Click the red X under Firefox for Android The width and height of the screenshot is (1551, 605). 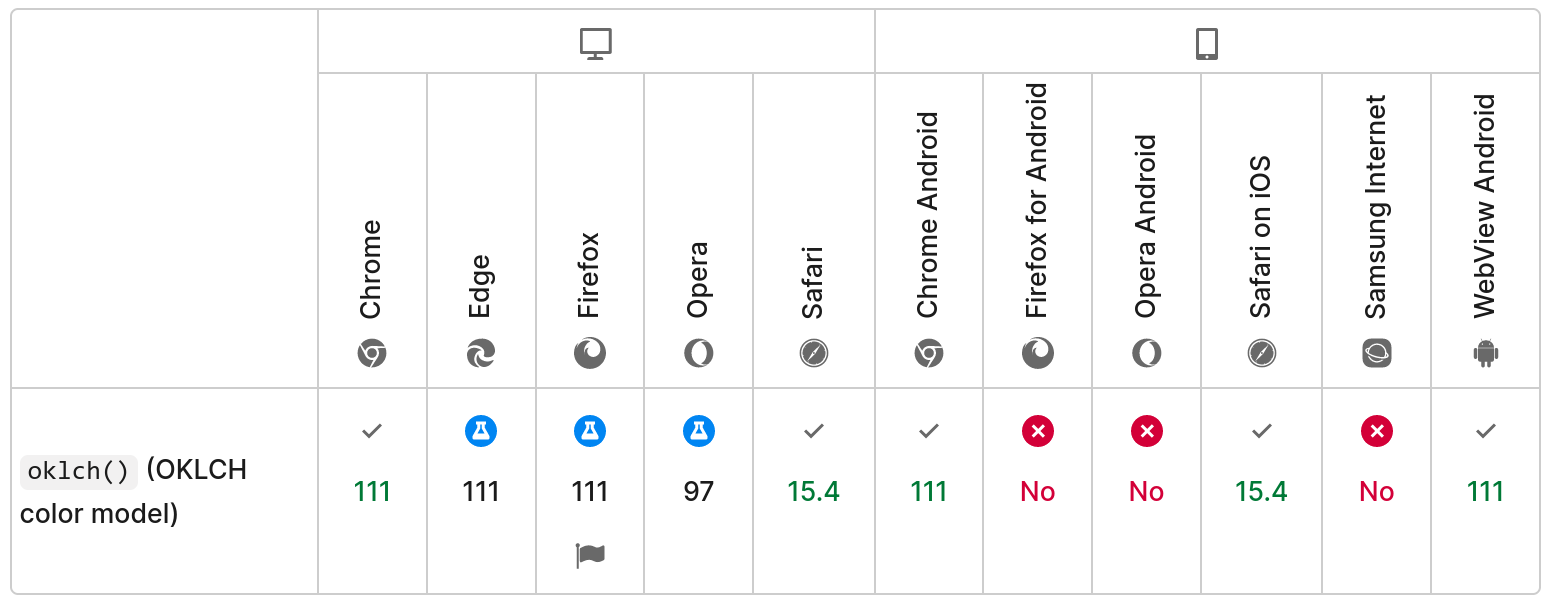1038,431
